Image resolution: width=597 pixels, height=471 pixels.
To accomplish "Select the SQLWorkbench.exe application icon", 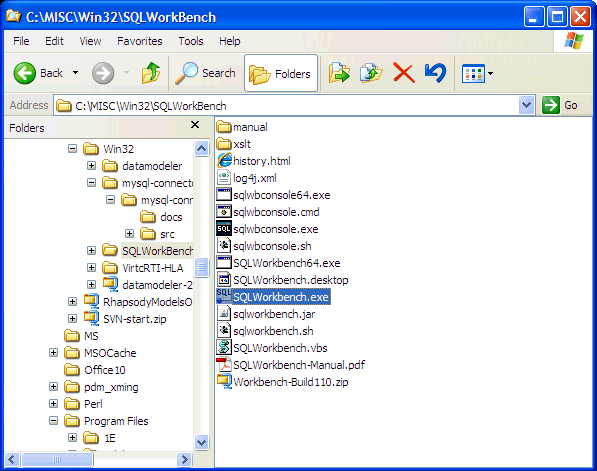I will [x=224, y=297].
